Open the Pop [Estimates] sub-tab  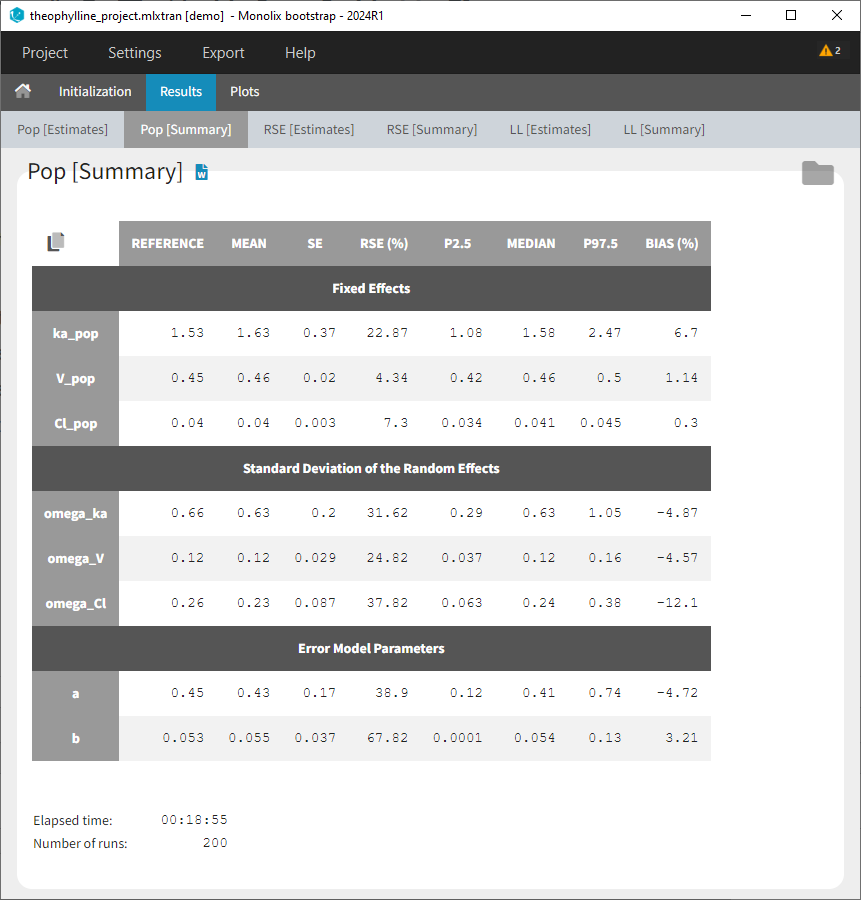coord(62,130)
